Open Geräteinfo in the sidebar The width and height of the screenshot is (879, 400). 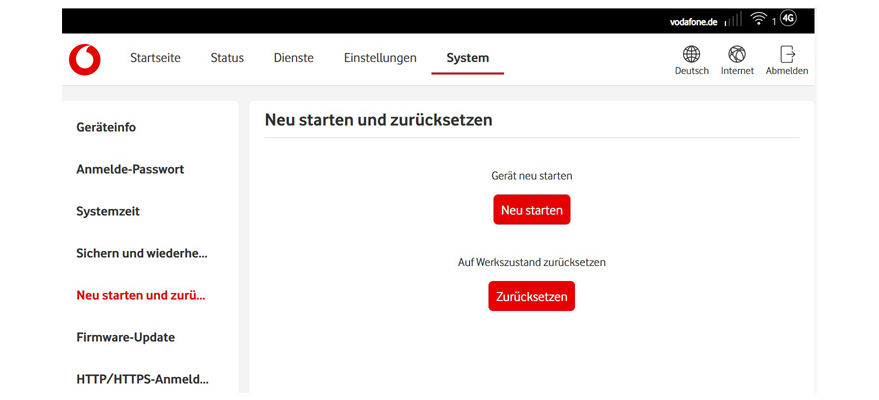(x=106, y=128)
